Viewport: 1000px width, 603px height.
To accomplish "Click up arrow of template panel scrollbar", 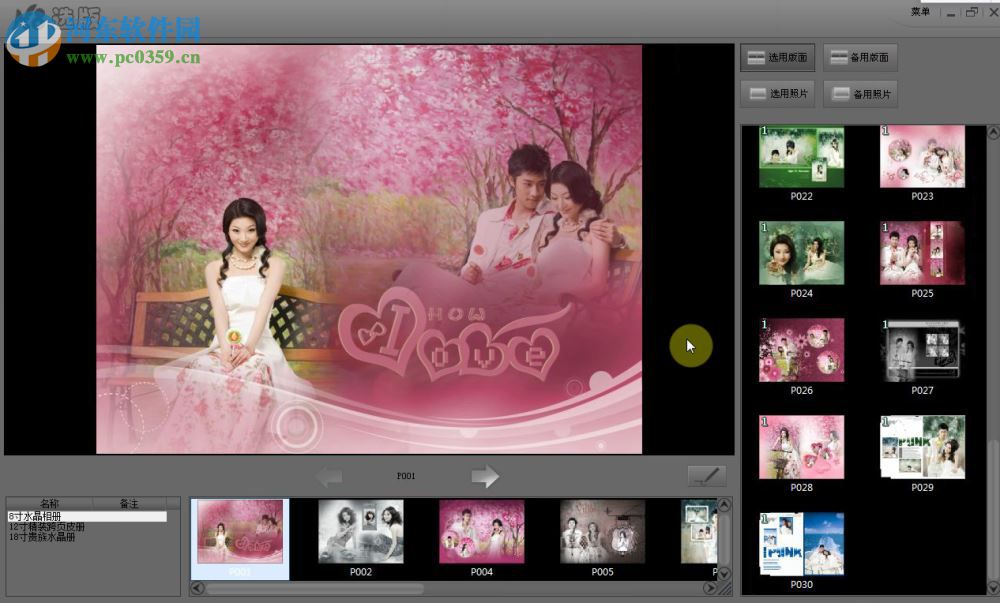I will [993, 133].
